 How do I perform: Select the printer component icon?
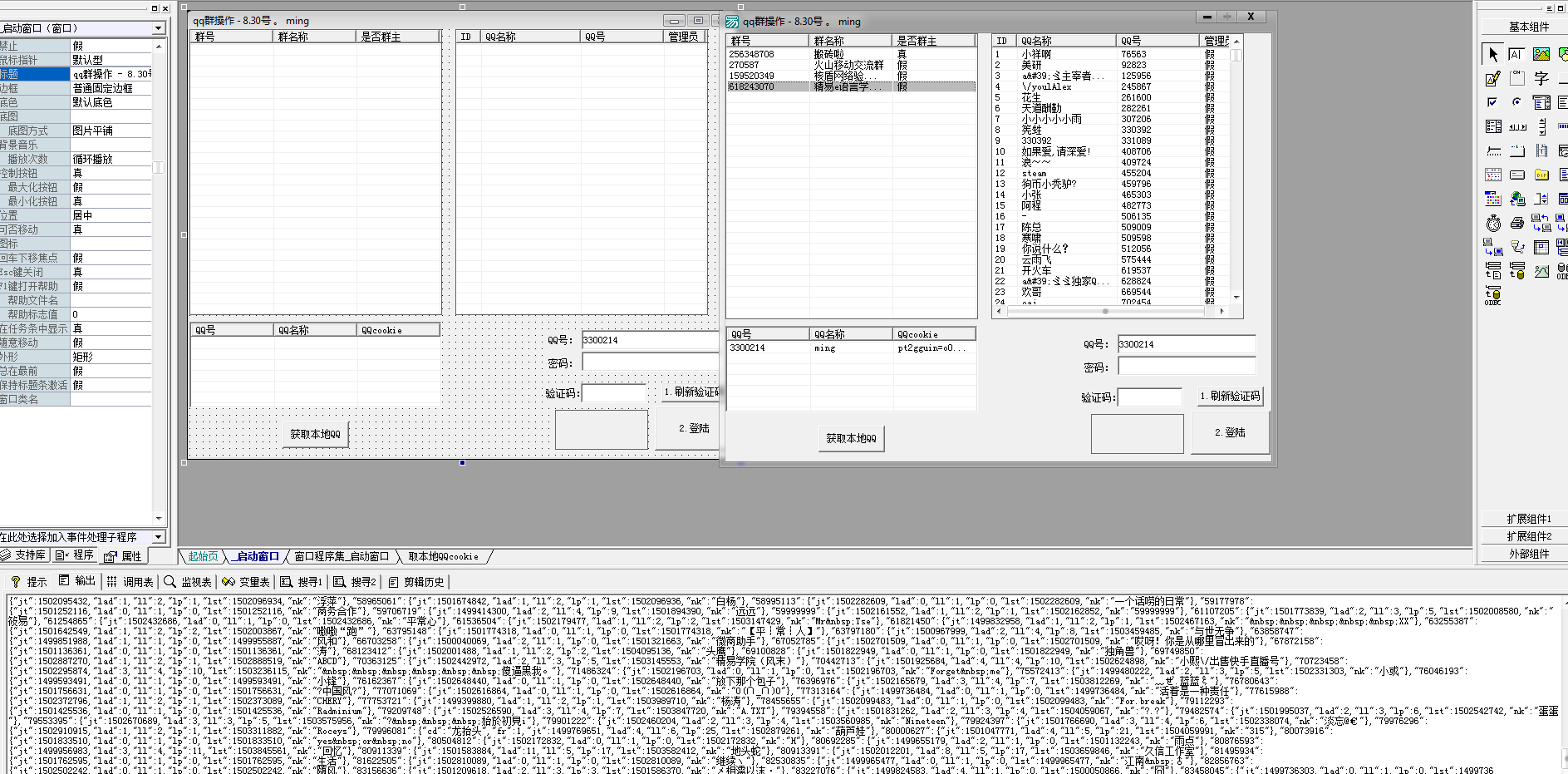(1517, 223)
